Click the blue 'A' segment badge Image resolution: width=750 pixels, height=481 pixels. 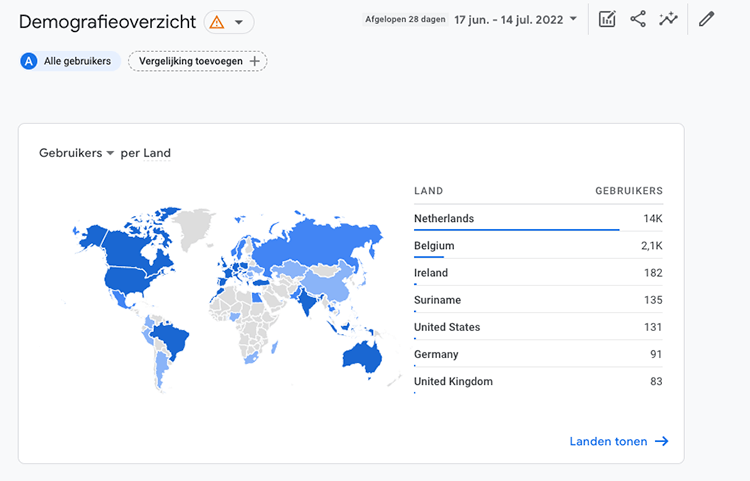pyautogui.click(x=29, y=61)
